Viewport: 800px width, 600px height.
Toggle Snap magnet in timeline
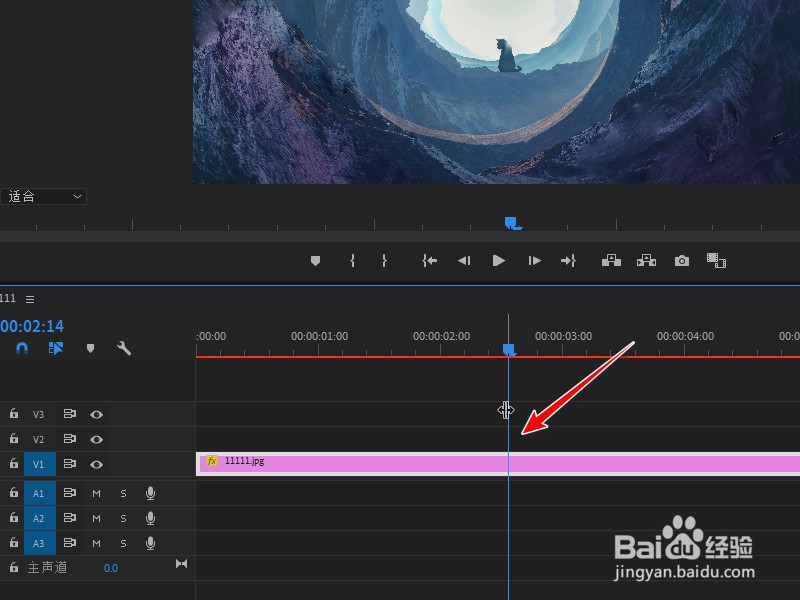point(22,348)
